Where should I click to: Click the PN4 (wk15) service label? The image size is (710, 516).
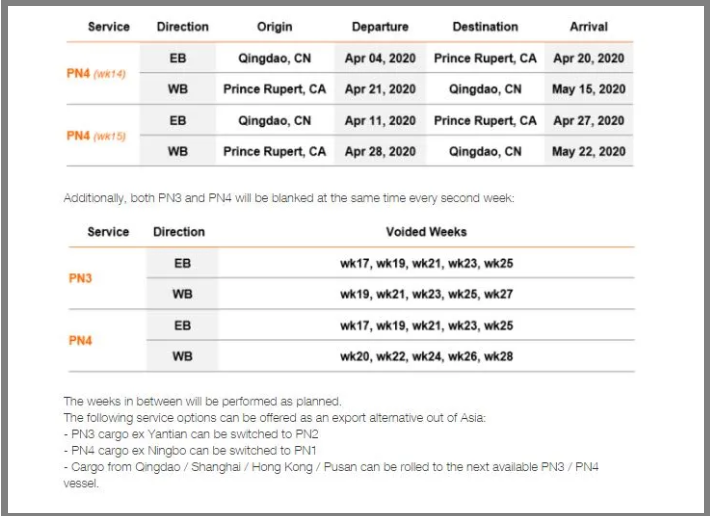point(96,136)
